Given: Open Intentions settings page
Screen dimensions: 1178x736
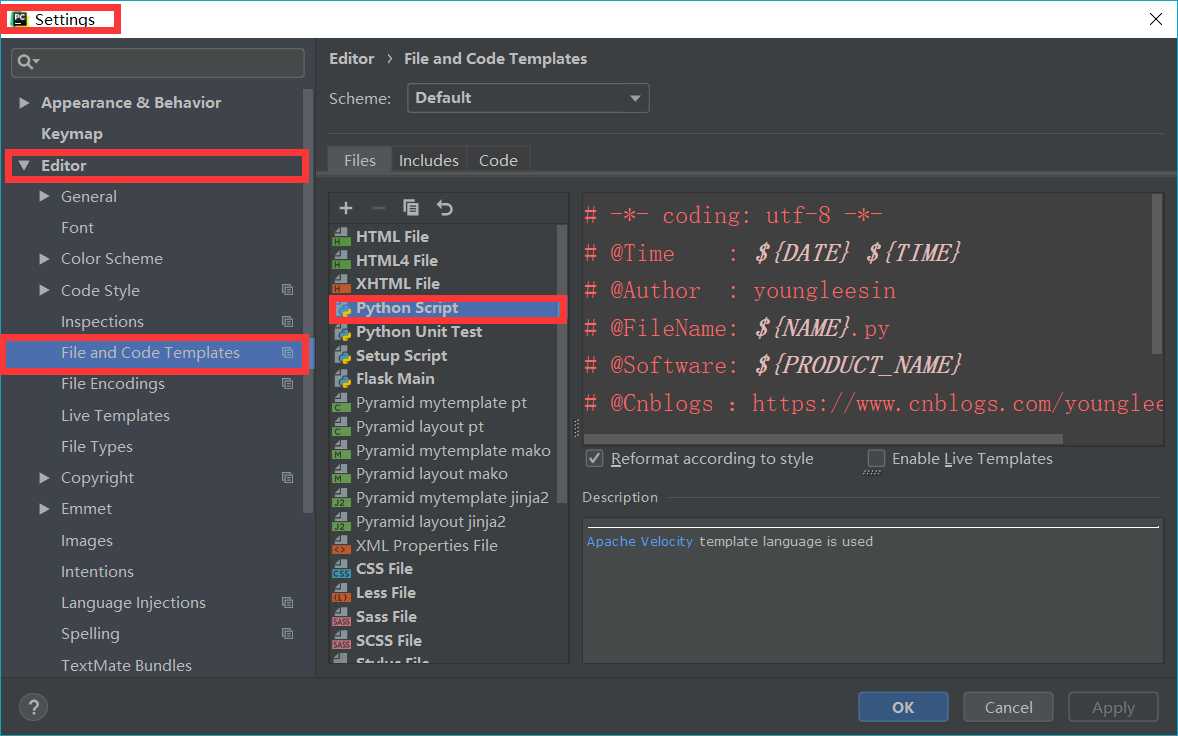Looking at the screenshot, I should 97,572.
